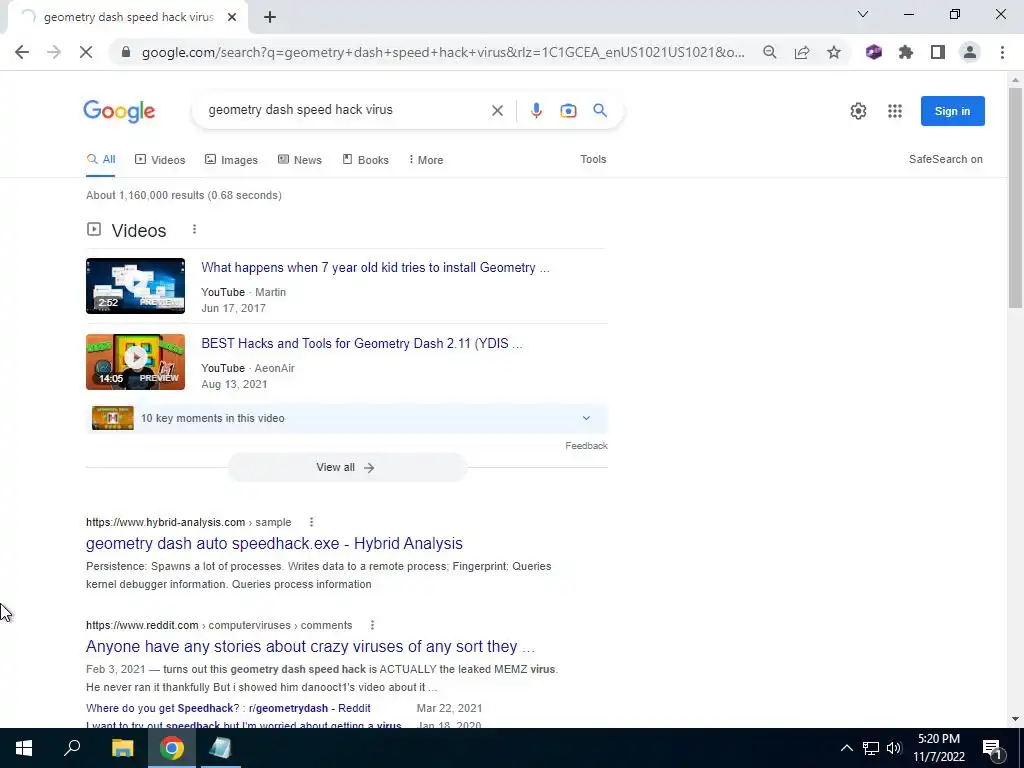Open File Explorer from taskbar
This screenshot has height=768, width=1024.
(x=122, y=748)
